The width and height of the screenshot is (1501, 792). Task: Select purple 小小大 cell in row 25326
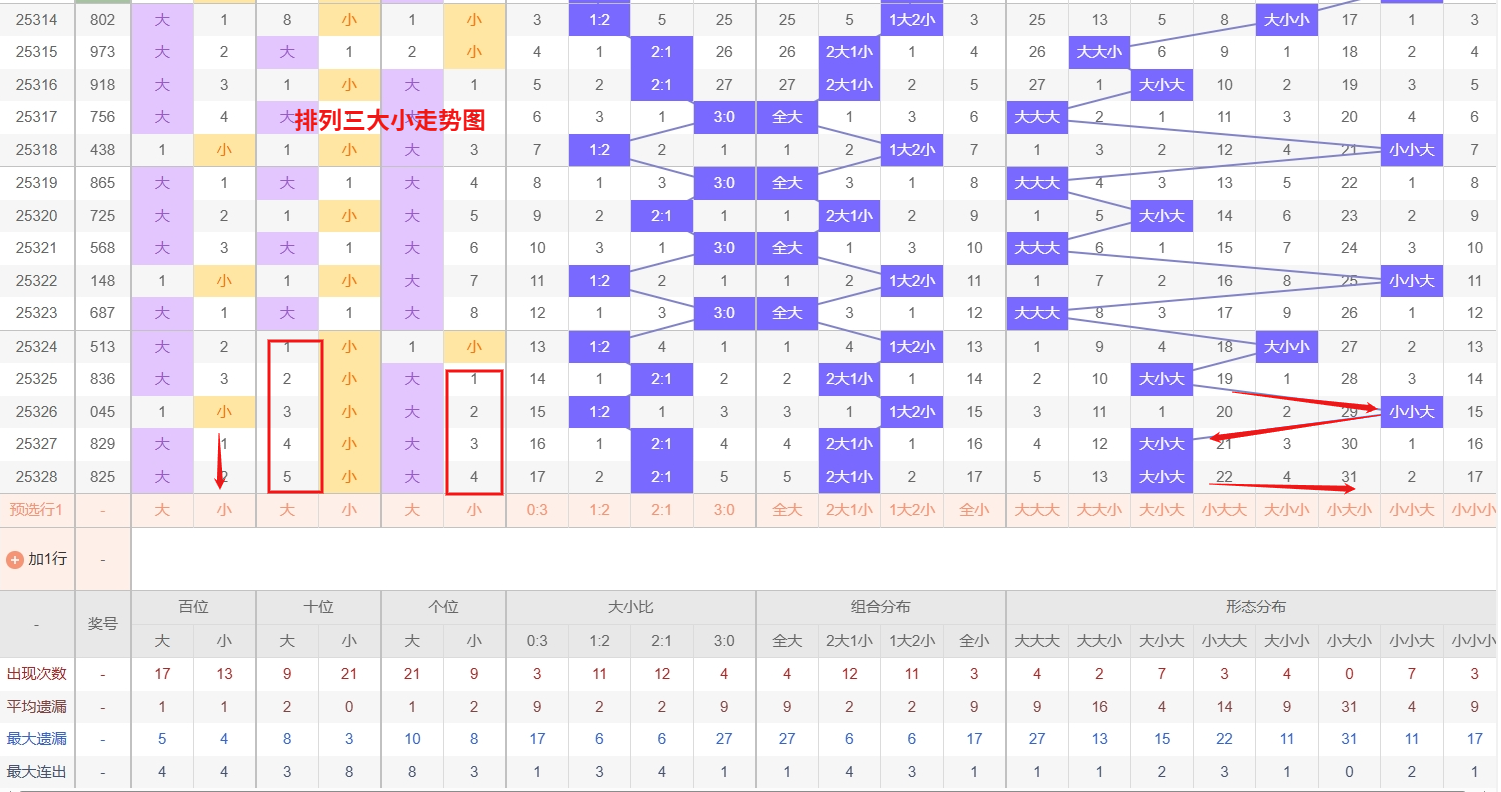[x=1411, y=412]
